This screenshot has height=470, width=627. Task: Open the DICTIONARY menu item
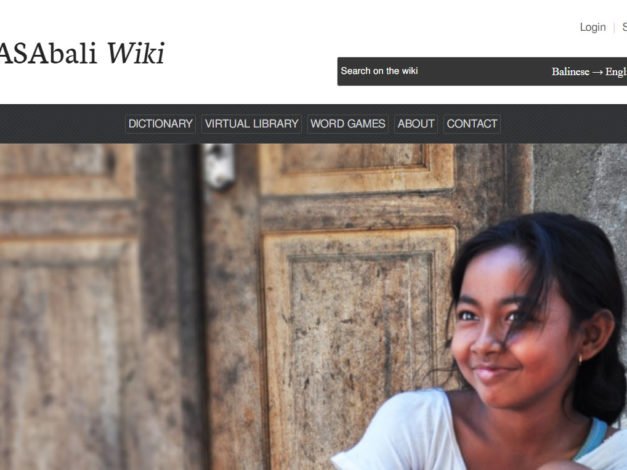coord(160,124)
